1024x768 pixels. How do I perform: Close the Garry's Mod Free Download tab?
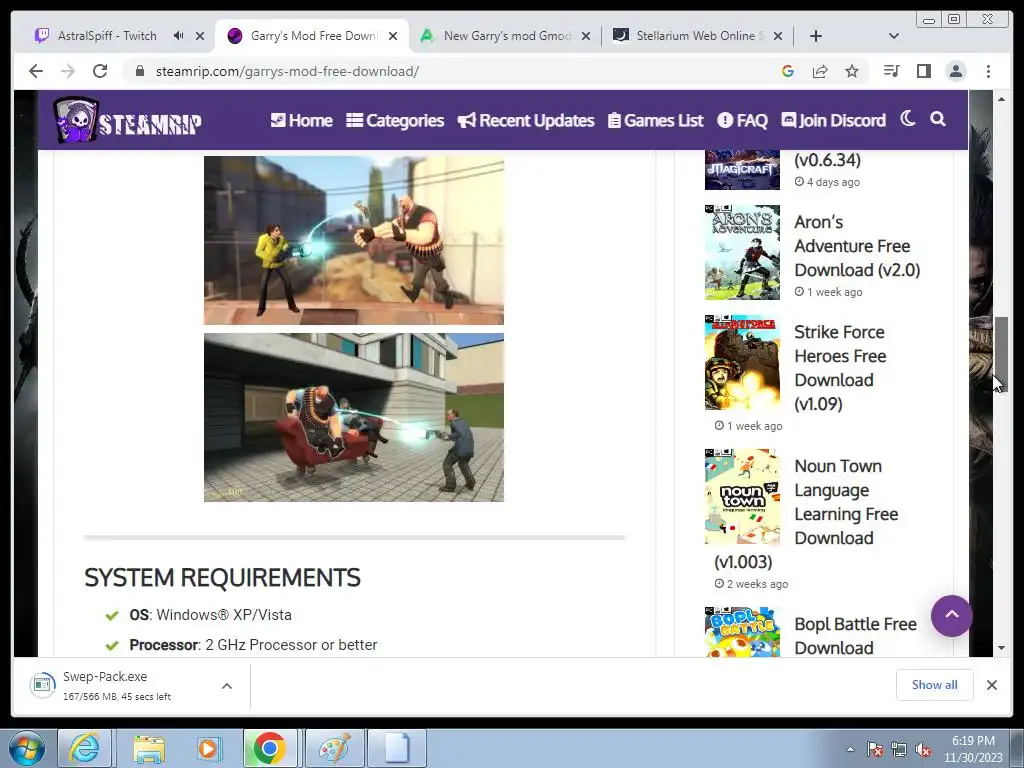pyautogui.click(x=392, y=36)
